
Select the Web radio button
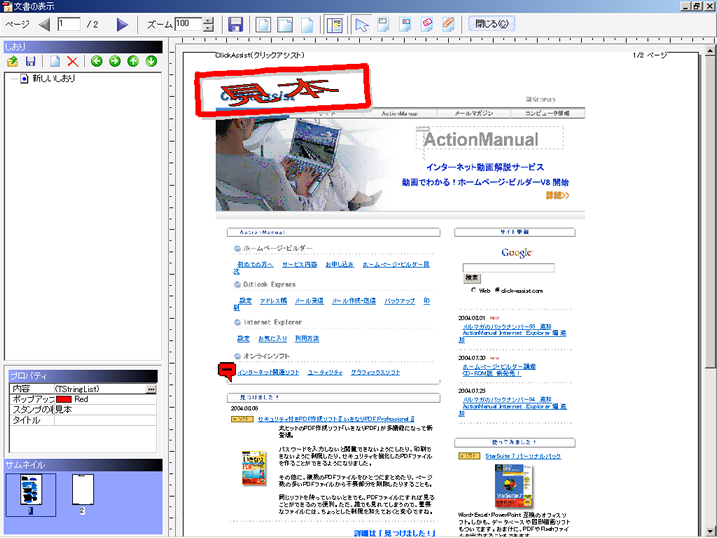(474, 290)
